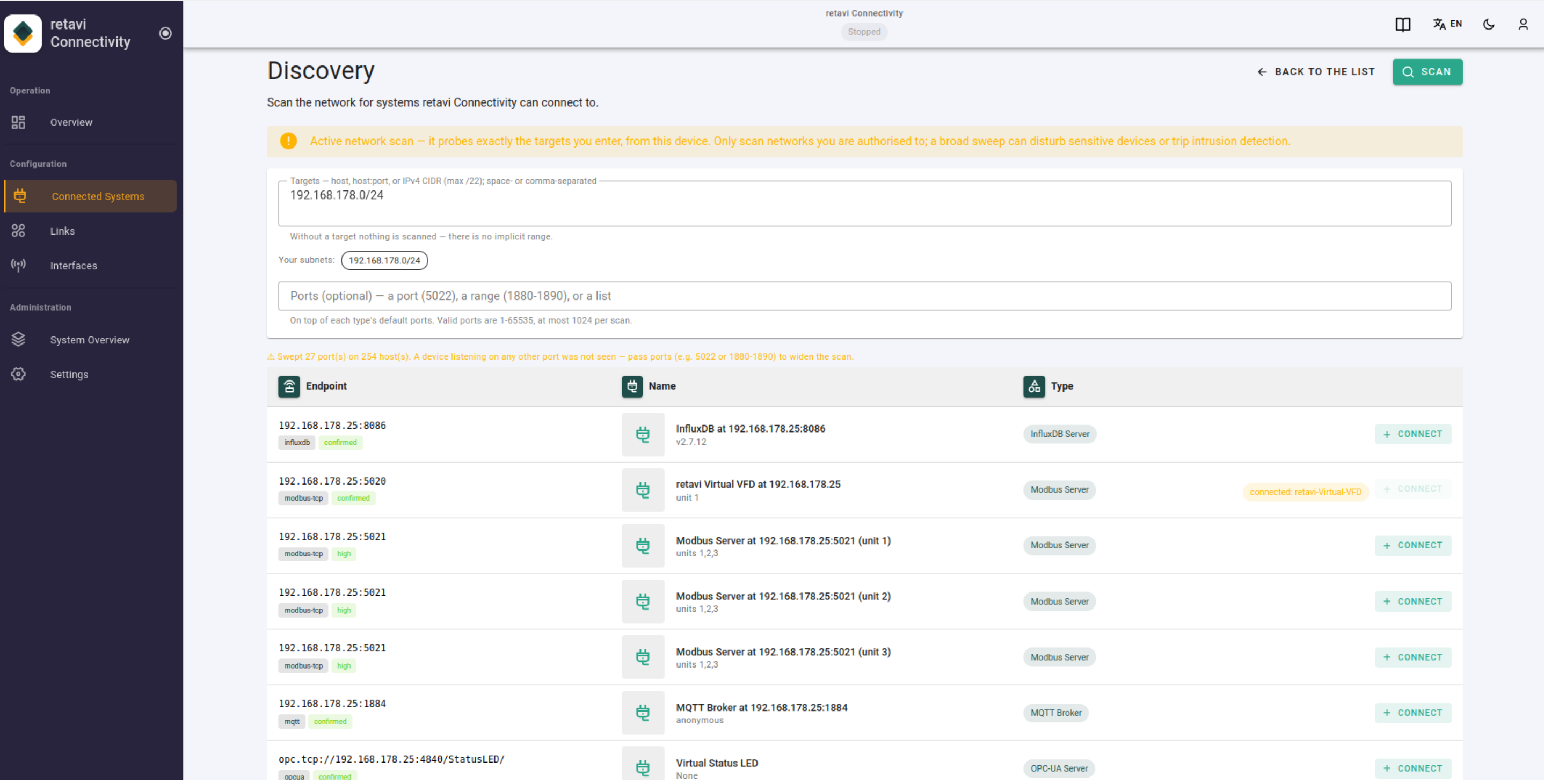Image resolution: width=1544 pixels, height=784 pixels.
Task: Click the Modbus Server unit 2 plug icon
Action: pyautogui.click(x=643, y=603)
